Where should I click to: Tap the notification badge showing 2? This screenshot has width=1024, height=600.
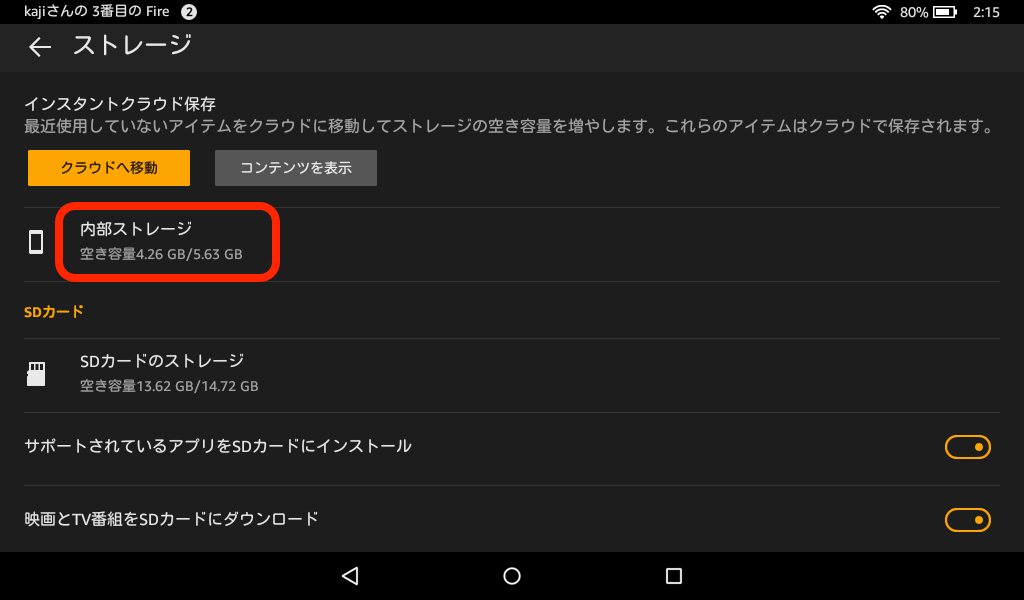(189, 12)
